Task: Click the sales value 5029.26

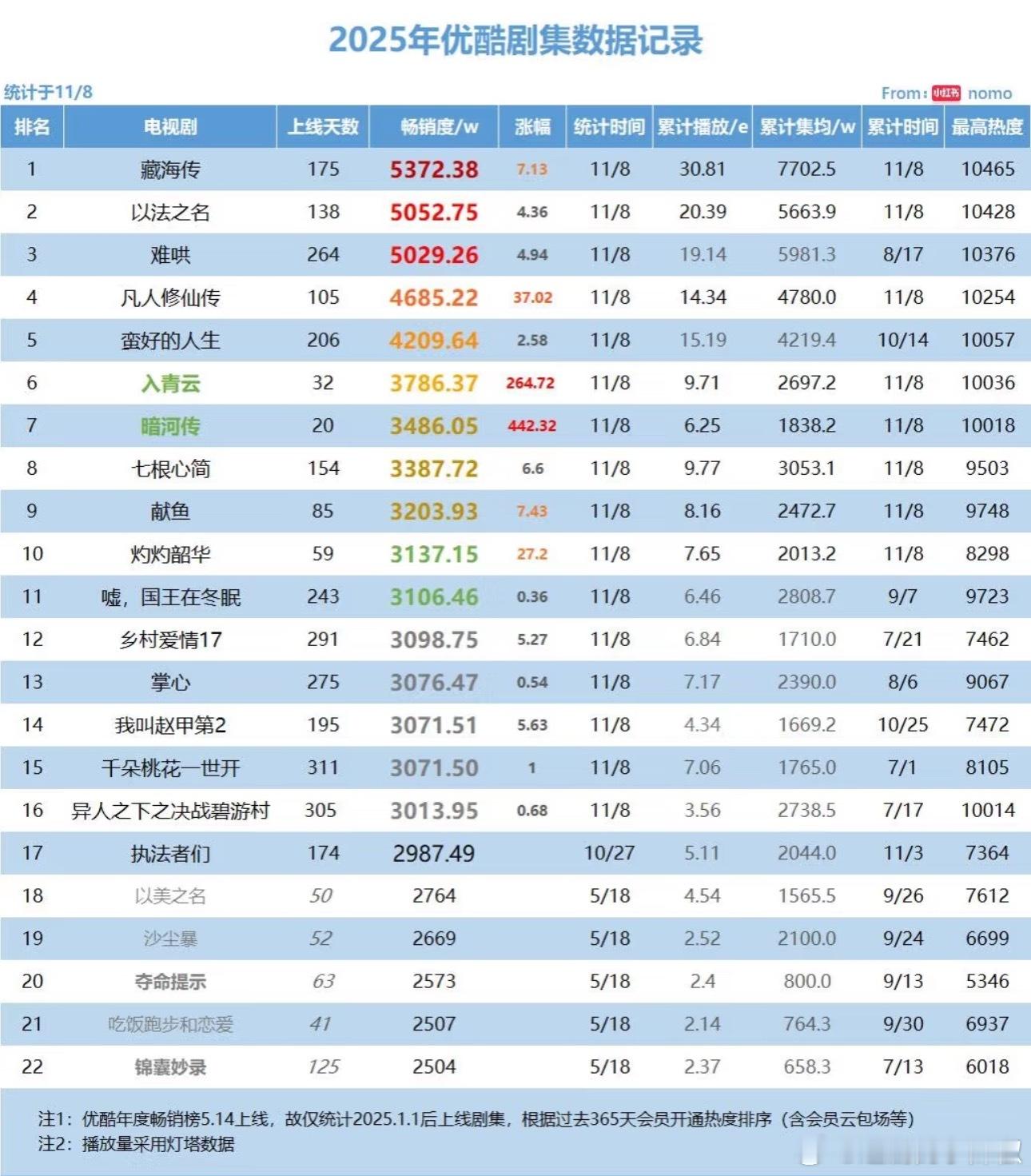Action: (x=434, y=255)
